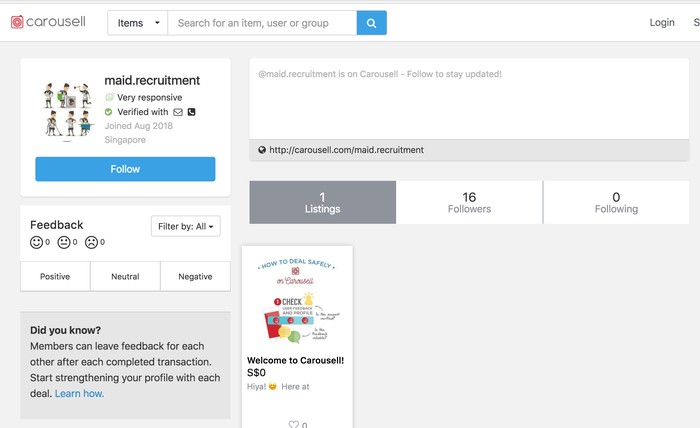Switch to the Following tab

click(x=616, y=202)
